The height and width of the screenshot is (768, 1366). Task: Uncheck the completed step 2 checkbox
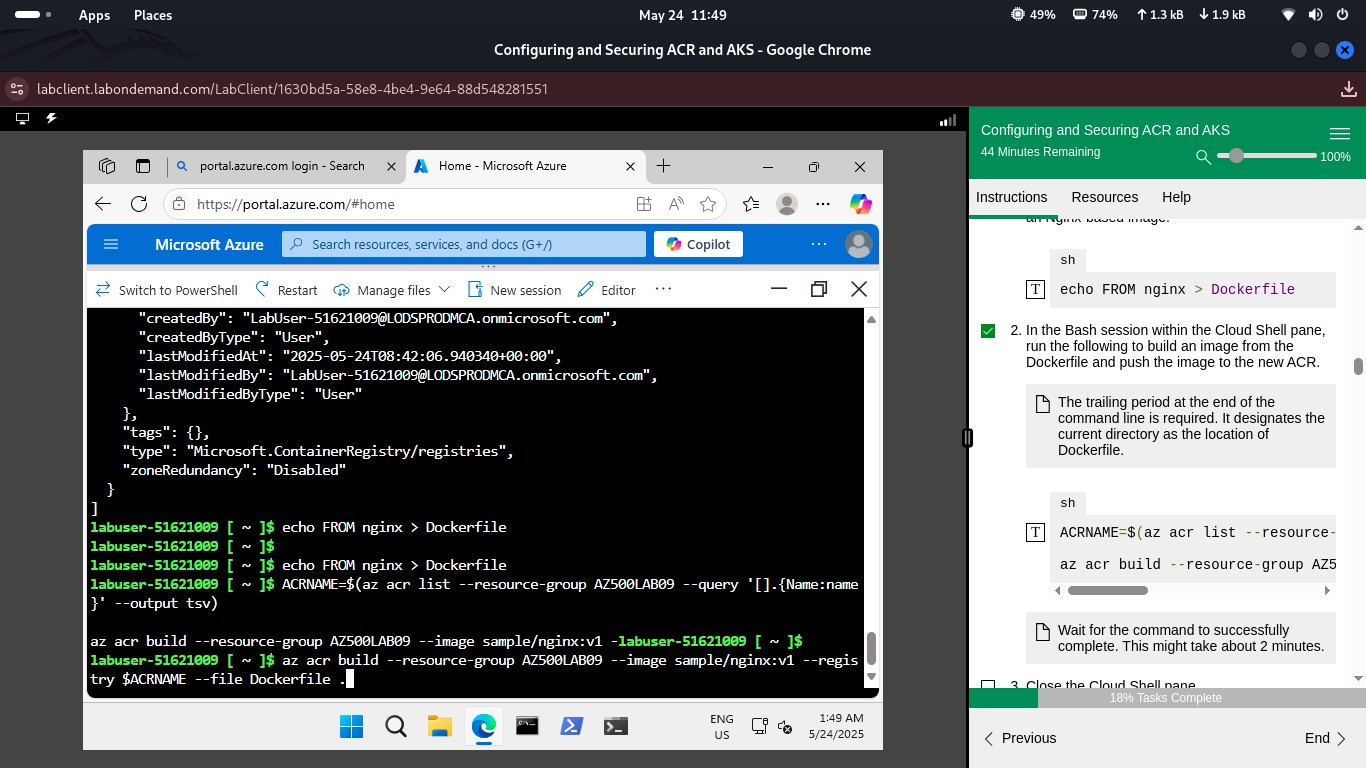pos(988,330)
